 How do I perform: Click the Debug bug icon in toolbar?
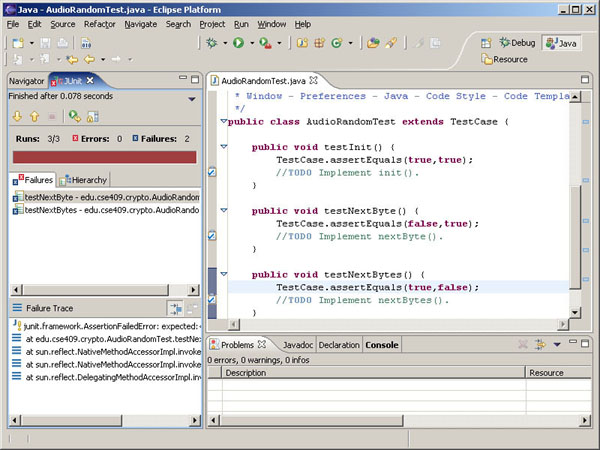[x=211, y=43]
